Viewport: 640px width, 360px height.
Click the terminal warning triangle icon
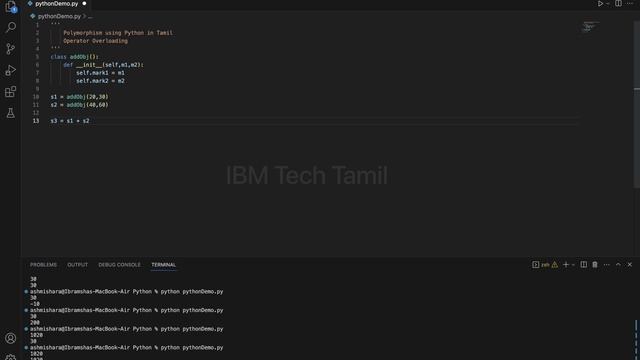[555, 265]
